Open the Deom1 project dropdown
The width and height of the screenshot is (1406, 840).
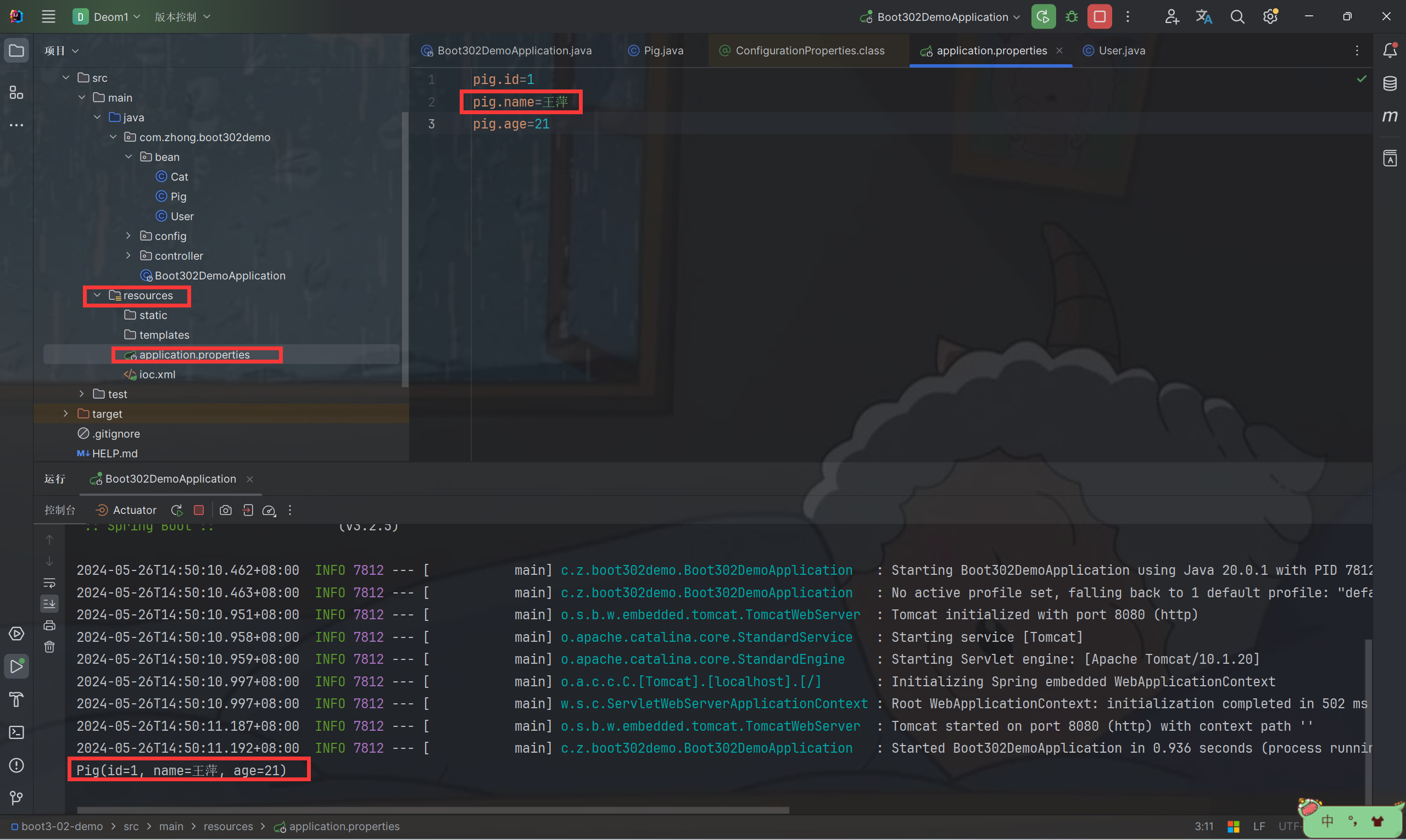click(107, 16)
